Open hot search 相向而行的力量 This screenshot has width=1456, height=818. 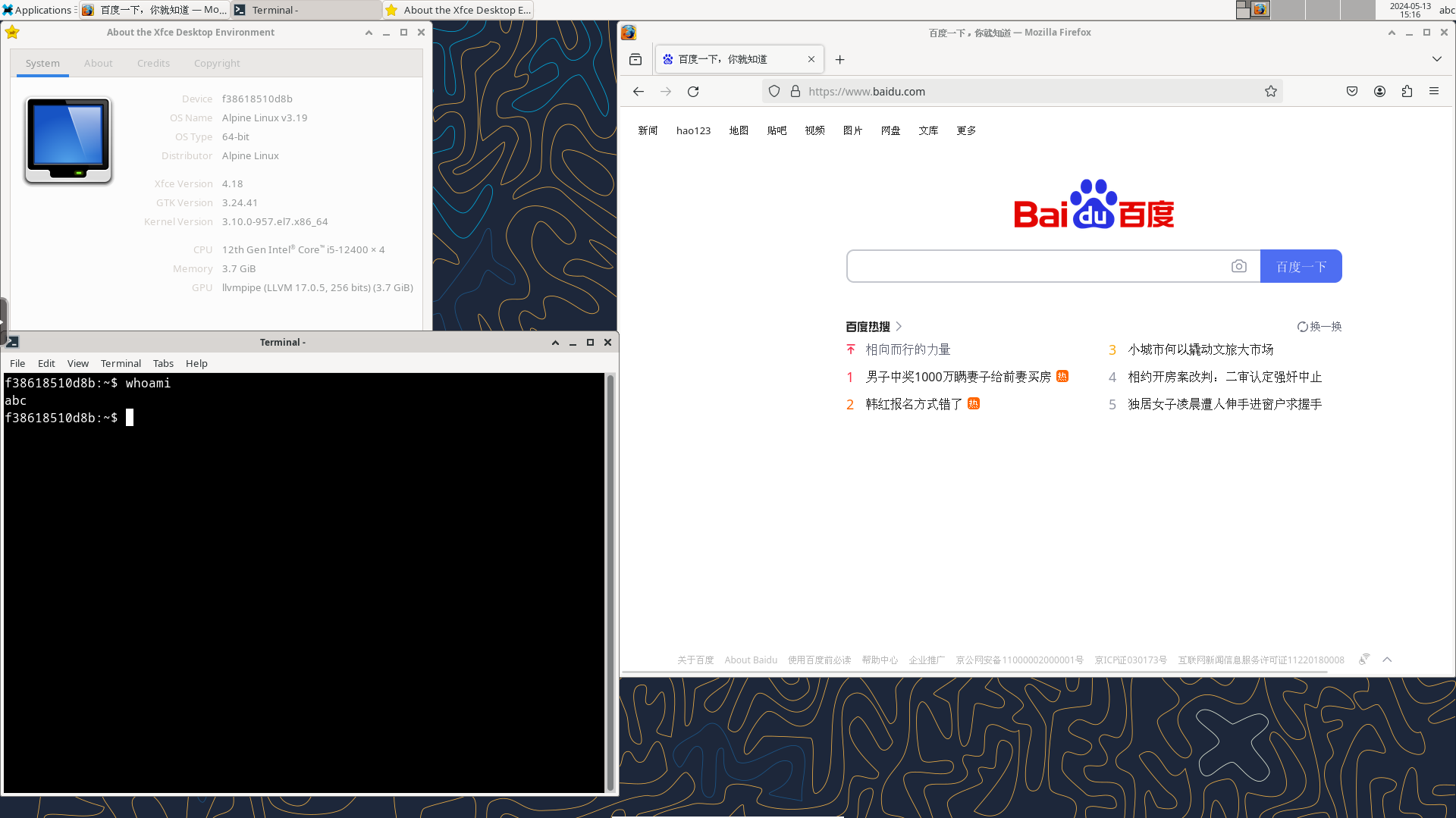tap(908, 349)
